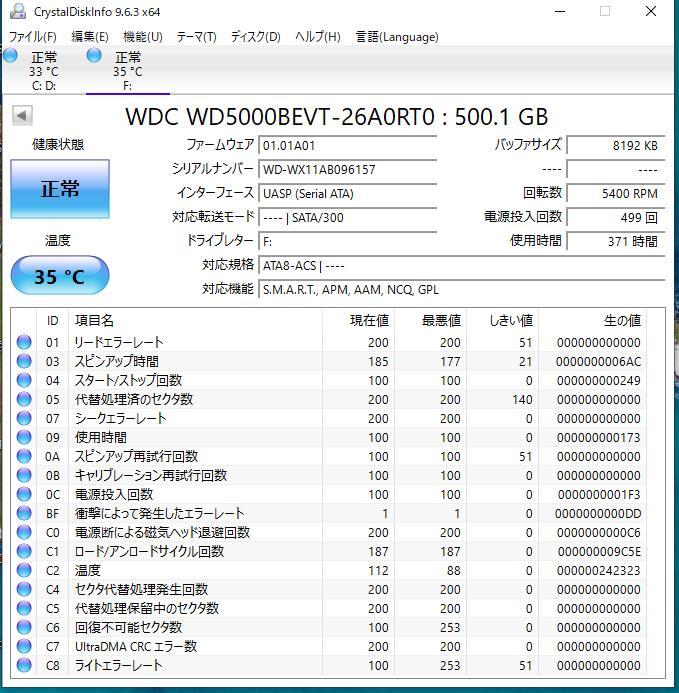Click raw value 0000000000DD in BF row
Screen dimensions: 679x693
click(x=598, y=514)
